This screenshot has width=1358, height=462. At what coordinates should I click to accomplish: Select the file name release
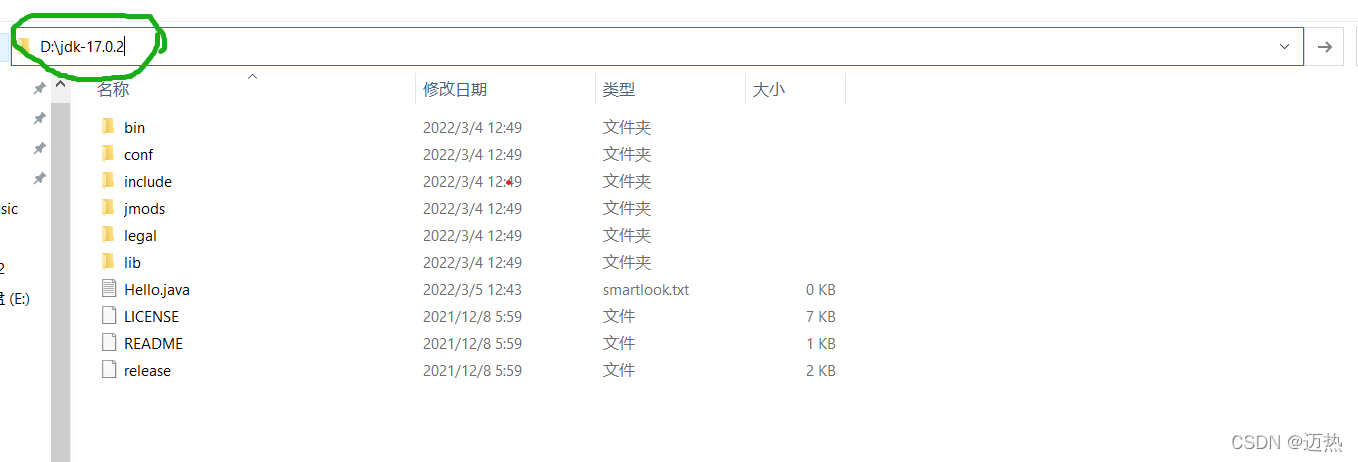coord(147,371)
